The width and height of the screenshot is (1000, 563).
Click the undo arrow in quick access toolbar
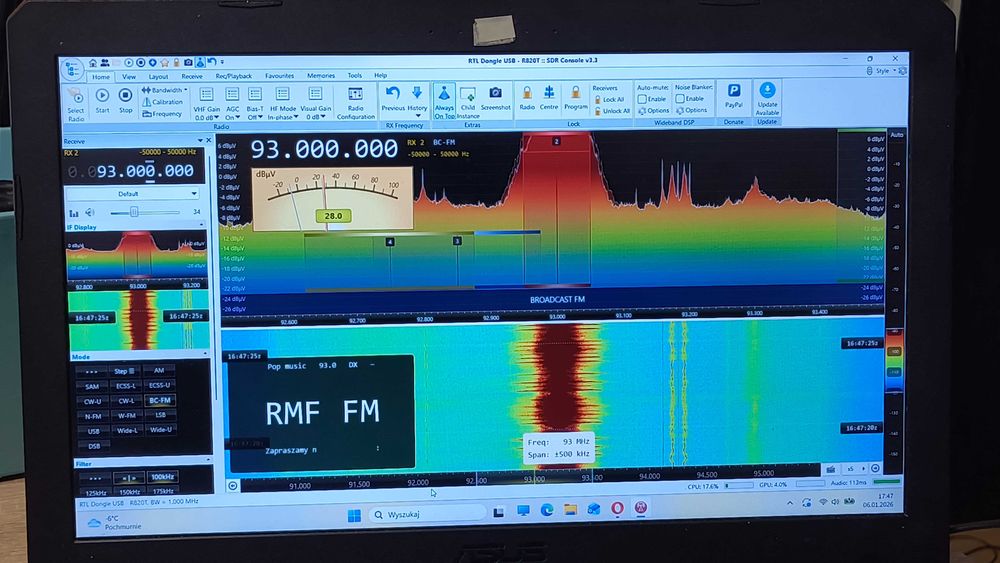click(212, 62)
